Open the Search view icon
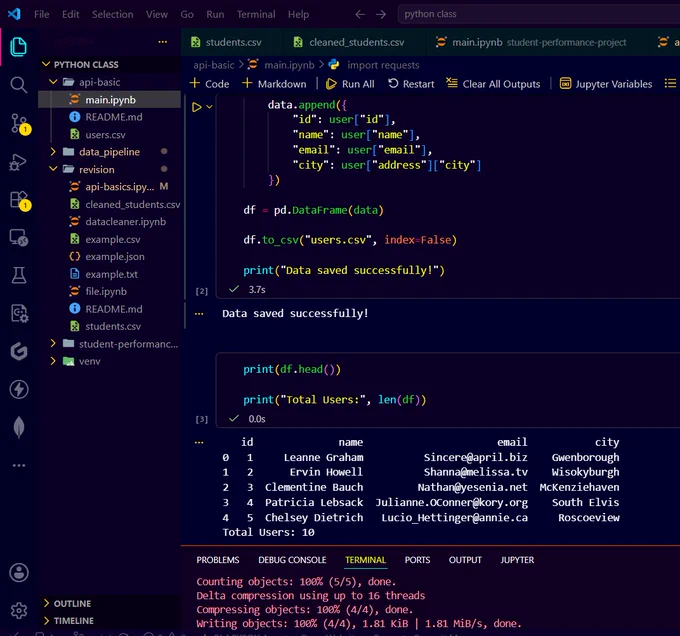Image resolution: width=680 pixels, height=636 pixels. pyautogui.click(x=18, y=85)
